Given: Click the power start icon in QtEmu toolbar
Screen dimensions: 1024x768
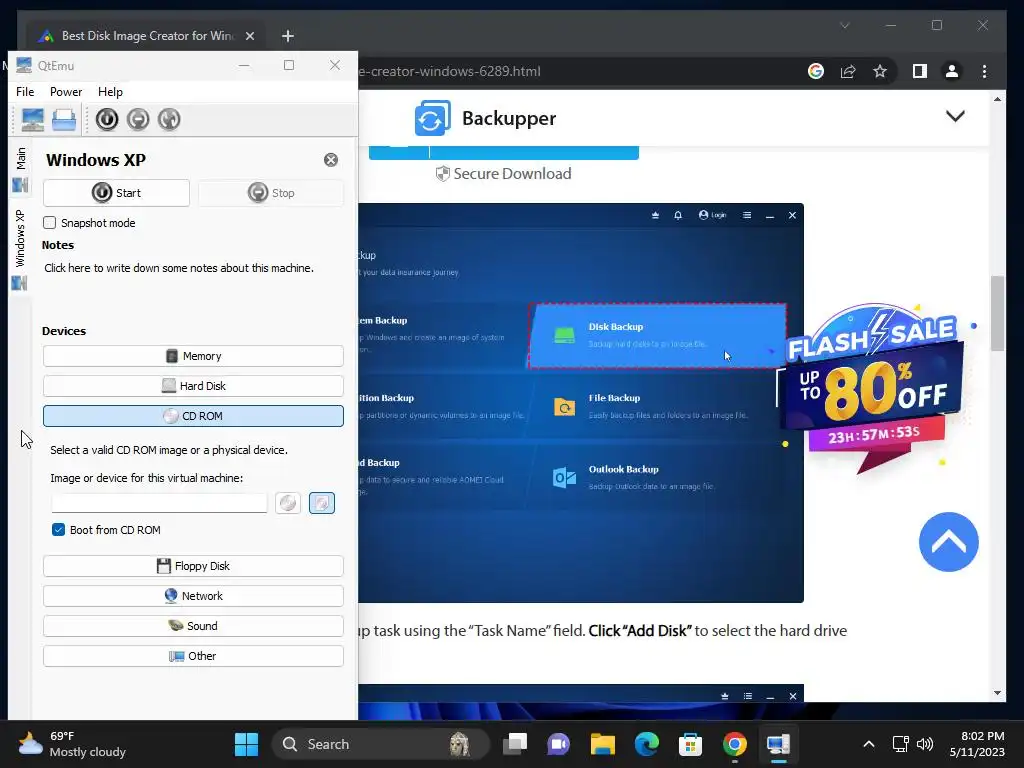Looking at the screenshot, I should point(107,120).
